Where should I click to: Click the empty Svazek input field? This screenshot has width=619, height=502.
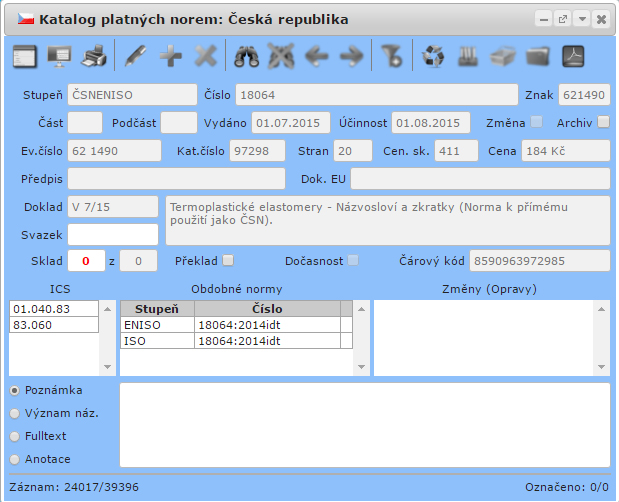point(113,235)
